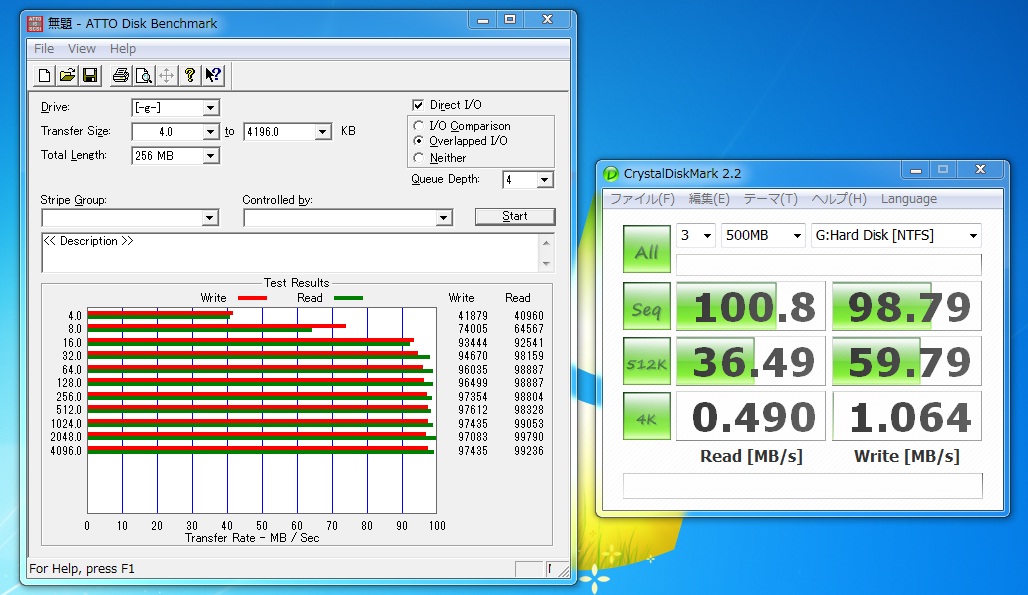Open the ファイル(F) menu in CrystalDiskMark
1028x595 pixels.
click(642, 199)
